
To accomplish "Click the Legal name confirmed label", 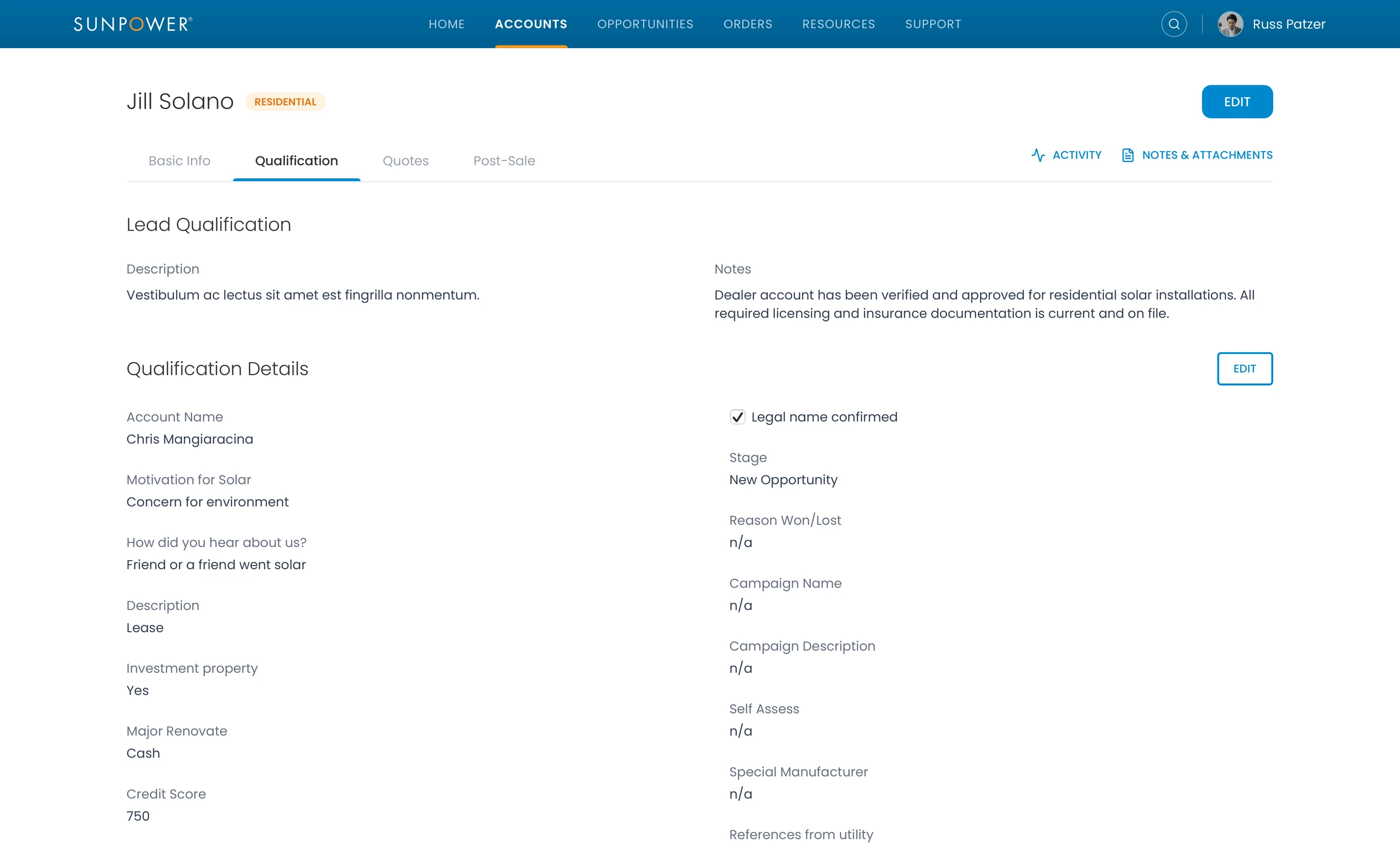I will [x=825, y=417].
